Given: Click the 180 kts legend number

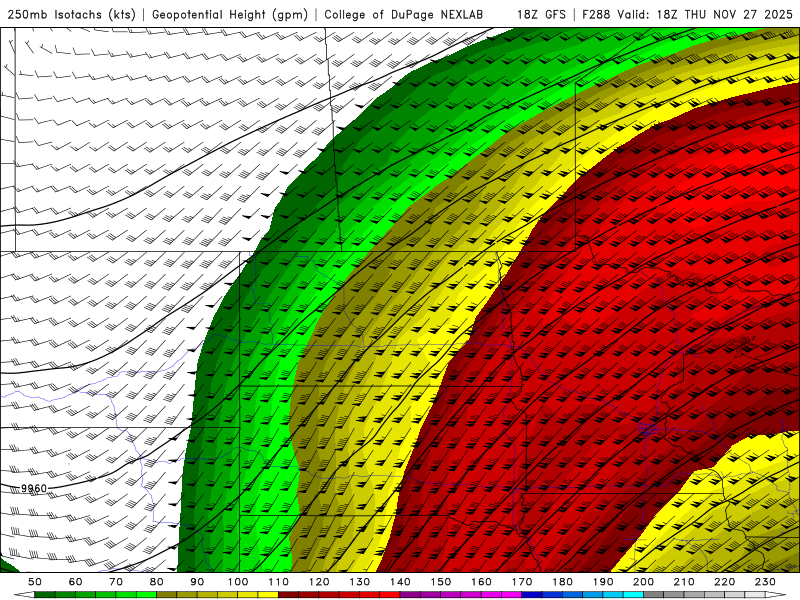Looking at the screenshot, I should tap(562, 582).
